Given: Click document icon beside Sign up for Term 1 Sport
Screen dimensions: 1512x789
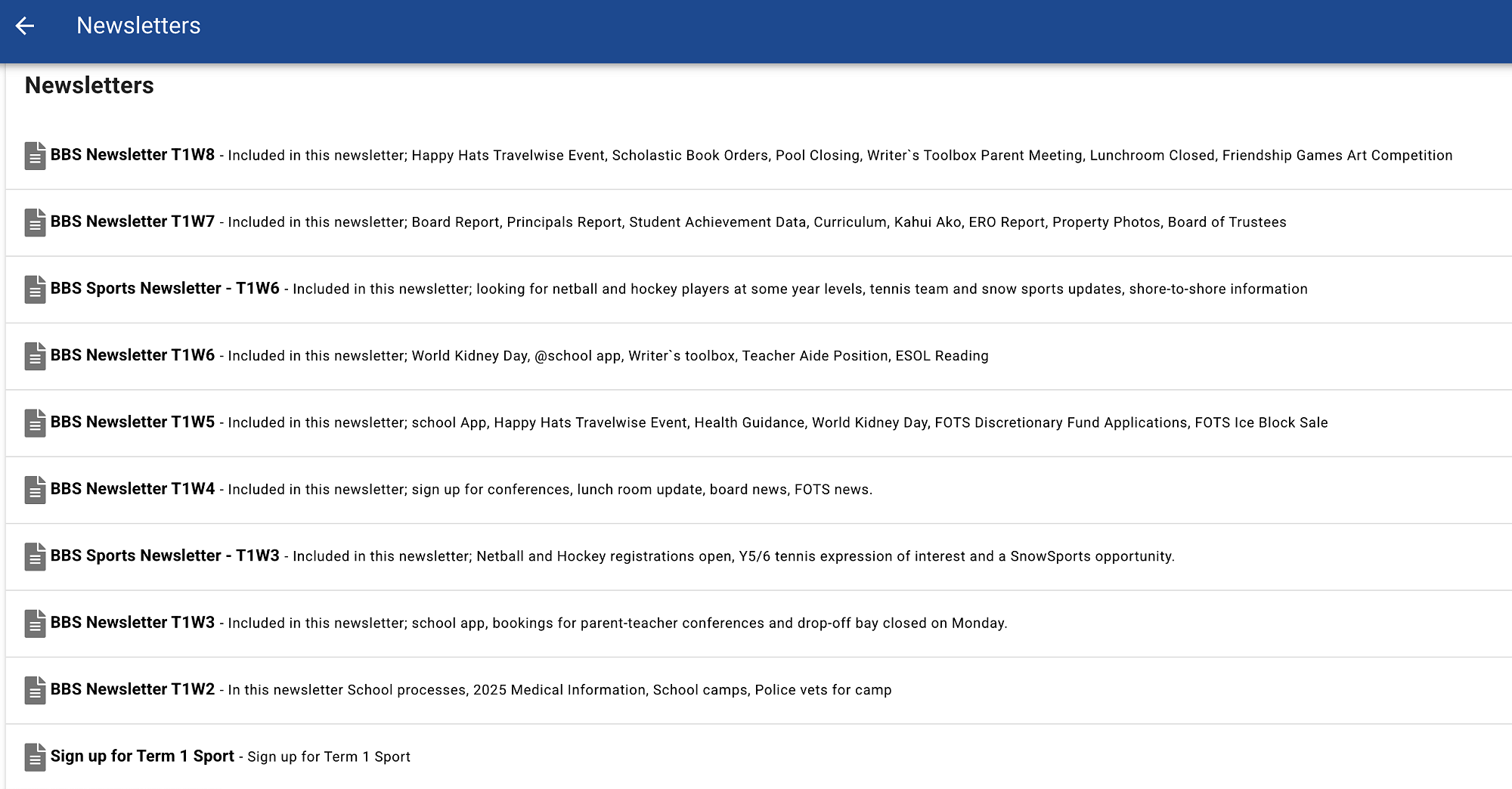Looking at the screenshot, I should [x=35, y=757].
